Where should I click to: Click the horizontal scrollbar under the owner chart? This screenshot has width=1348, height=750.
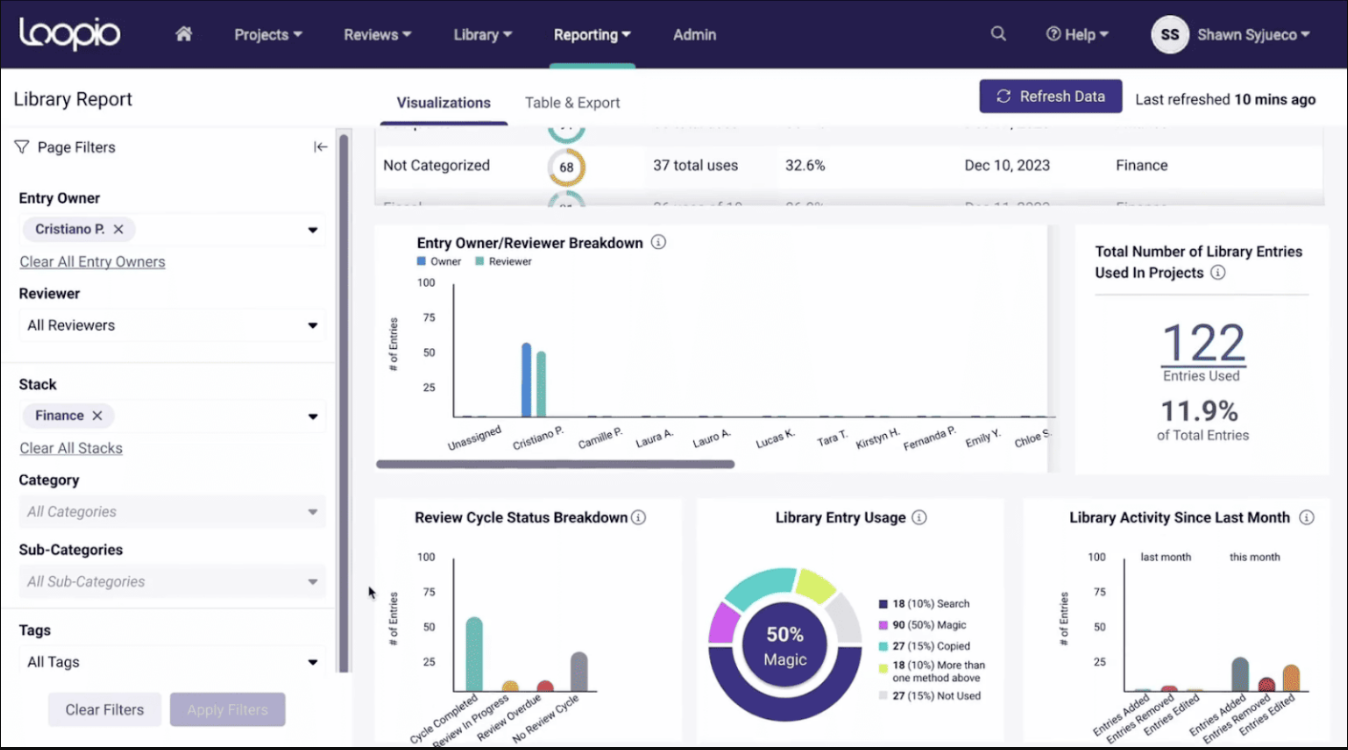click(555, 464)
